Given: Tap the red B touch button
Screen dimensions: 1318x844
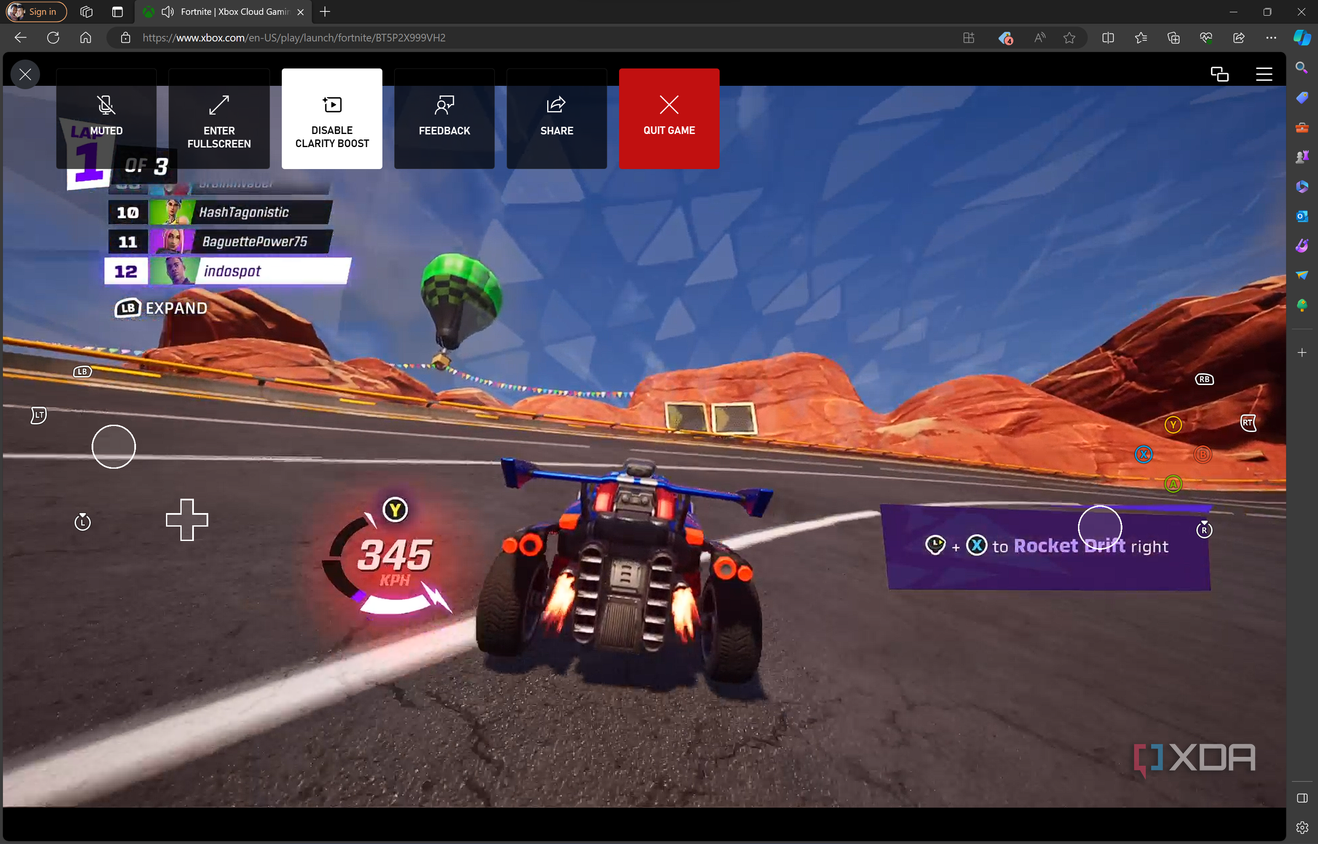Looking at the screenshot, I should [1203, 454].
